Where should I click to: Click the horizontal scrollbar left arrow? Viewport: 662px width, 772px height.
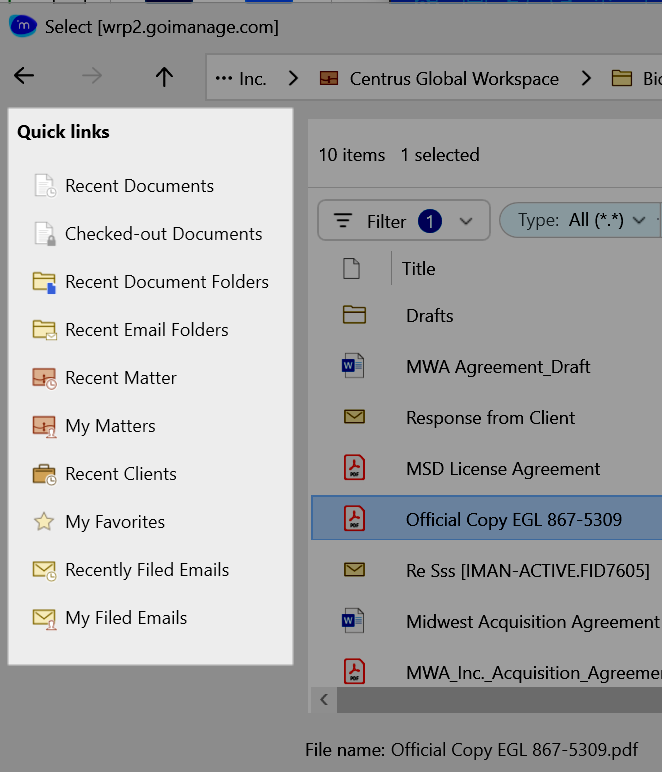(x=324, y=700)
